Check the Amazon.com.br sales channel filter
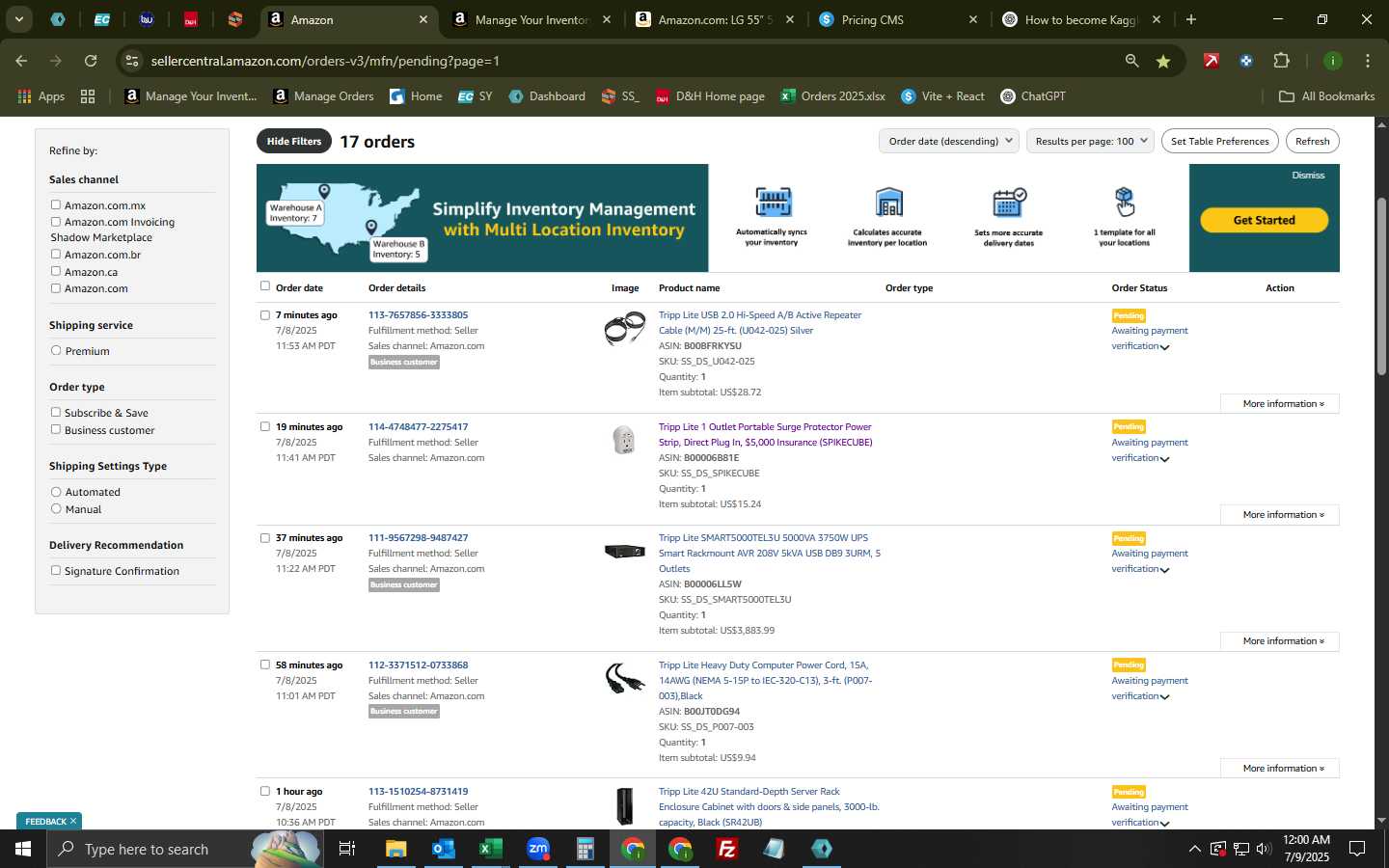This screenshot has width=1389, height=868. click(x=56, y=254)
